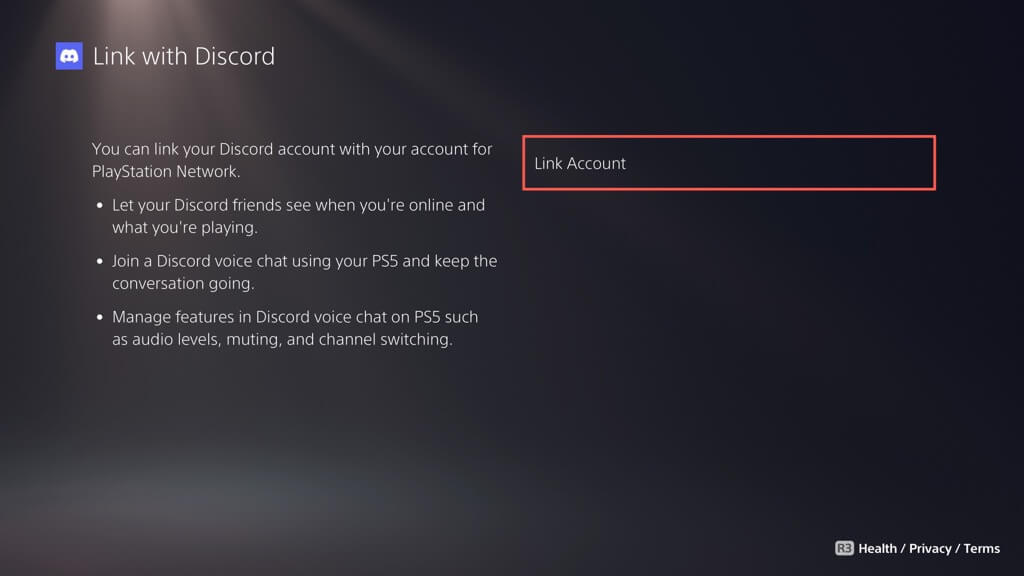Click the 'PlayStation Network.' text

pos(166,171)
